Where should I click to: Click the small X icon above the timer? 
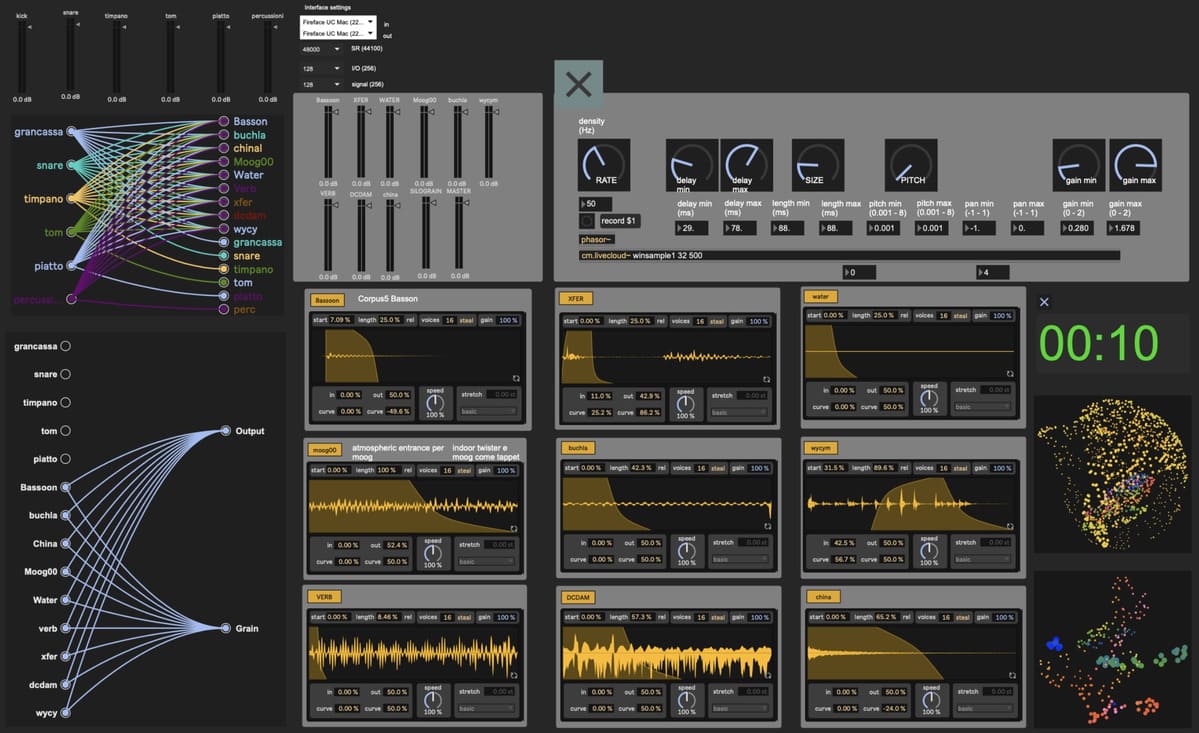tap(1044, 302)
